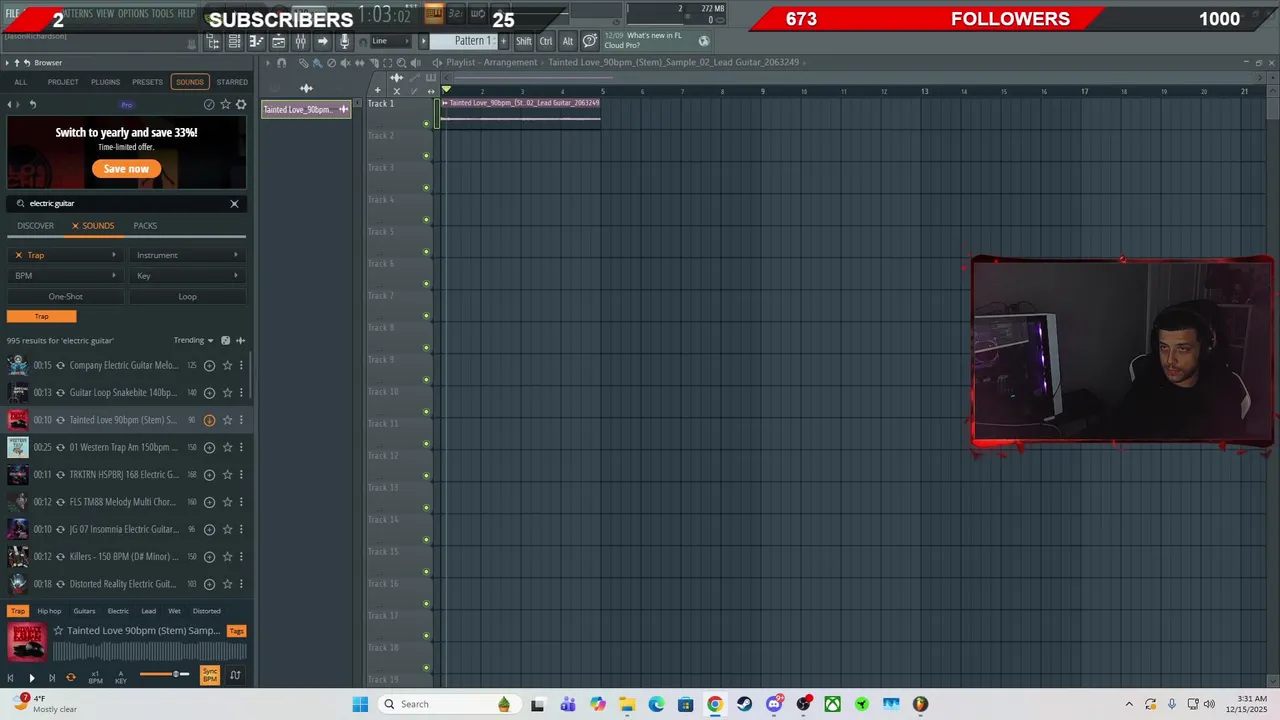Click the Hip hop tag
Viewport: 1280px width, 720px height.
point(49,611)
